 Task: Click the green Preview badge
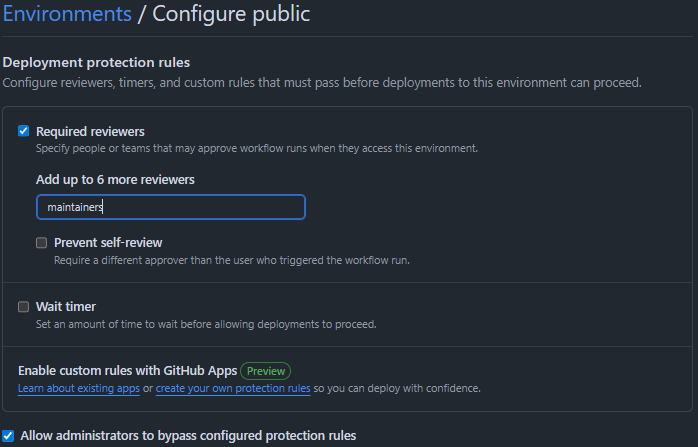265,371
